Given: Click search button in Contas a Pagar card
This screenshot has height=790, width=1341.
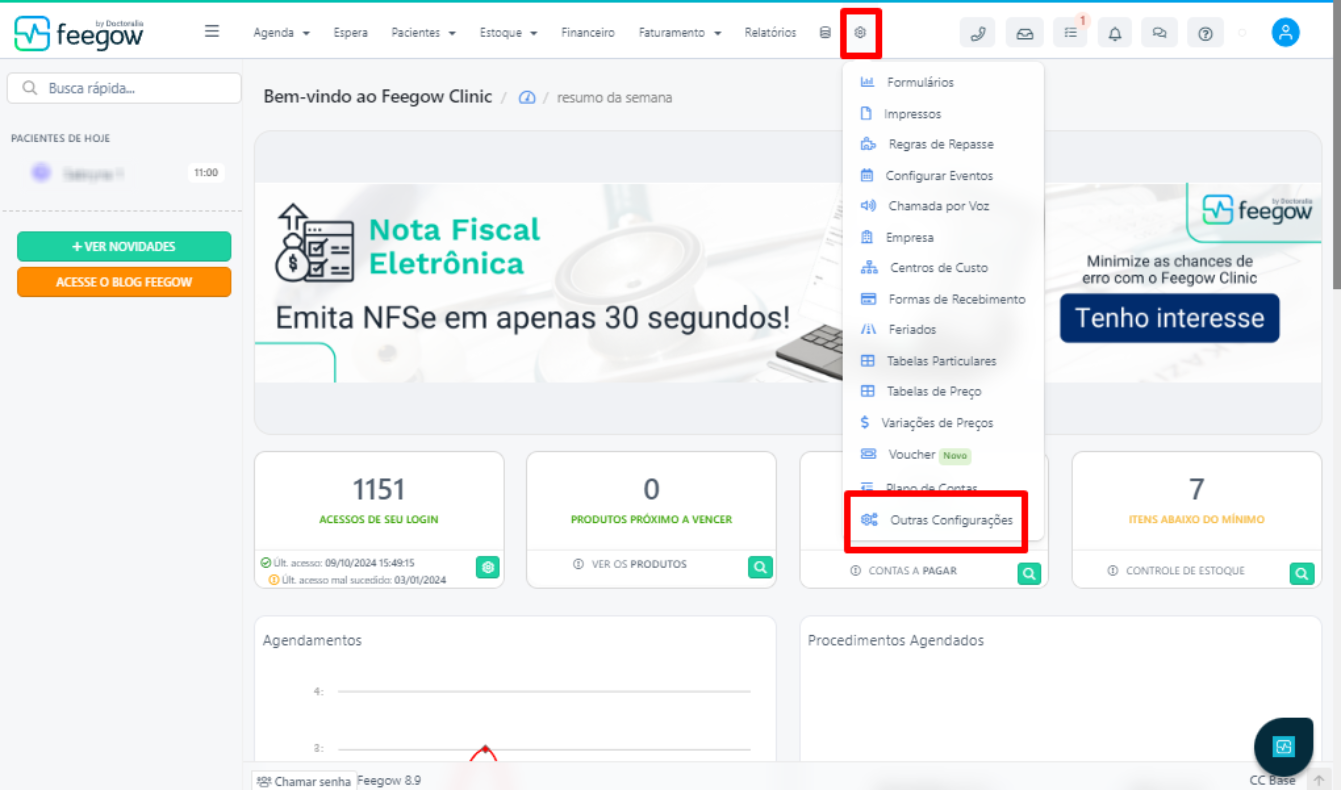Looking at the screenshot, I should 1029,573.
